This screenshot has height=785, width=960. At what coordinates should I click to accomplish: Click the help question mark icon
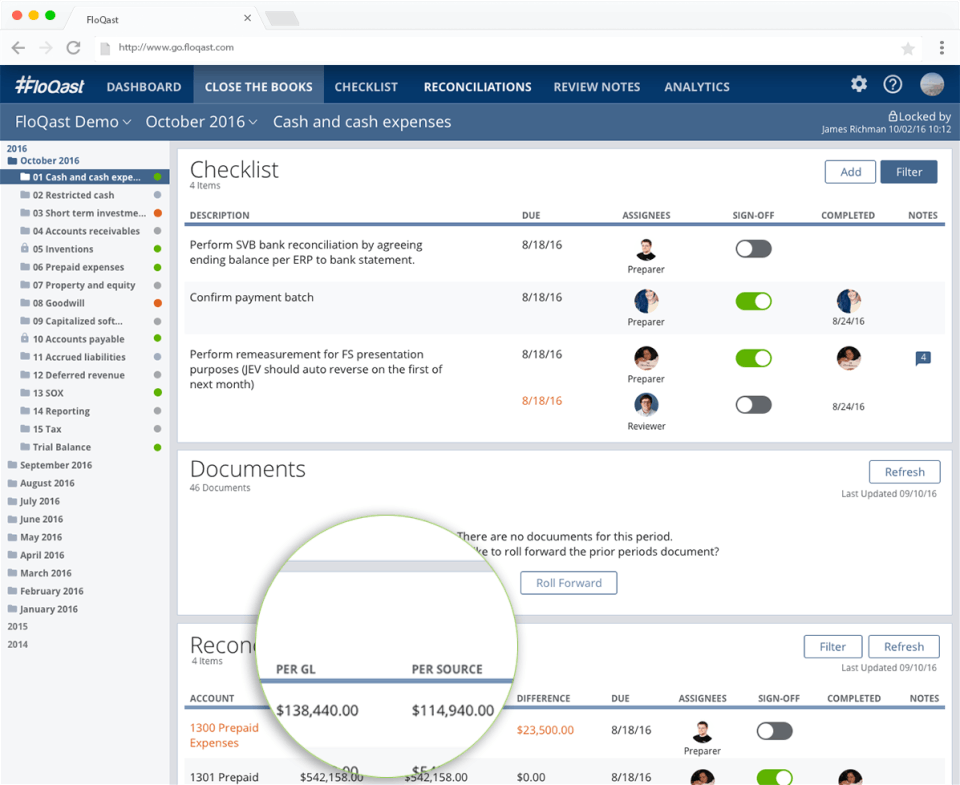(x=893, y=85)
